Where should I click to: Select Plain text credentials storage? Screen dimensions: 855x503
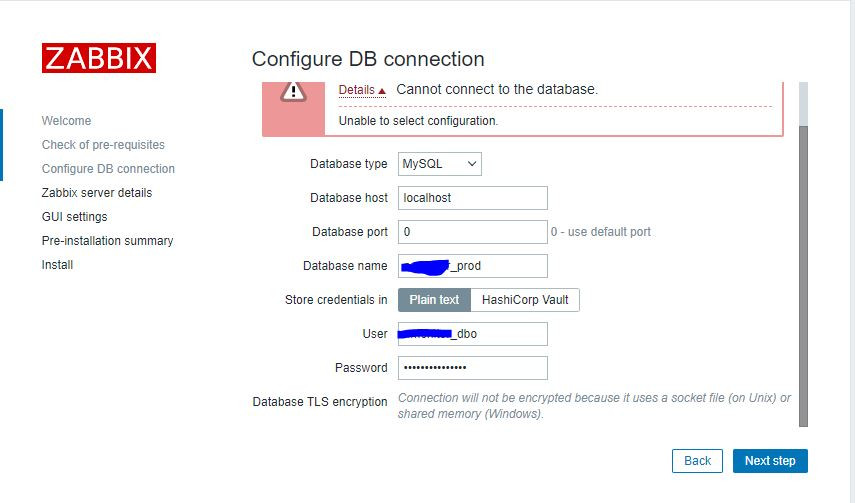[434, 300]
